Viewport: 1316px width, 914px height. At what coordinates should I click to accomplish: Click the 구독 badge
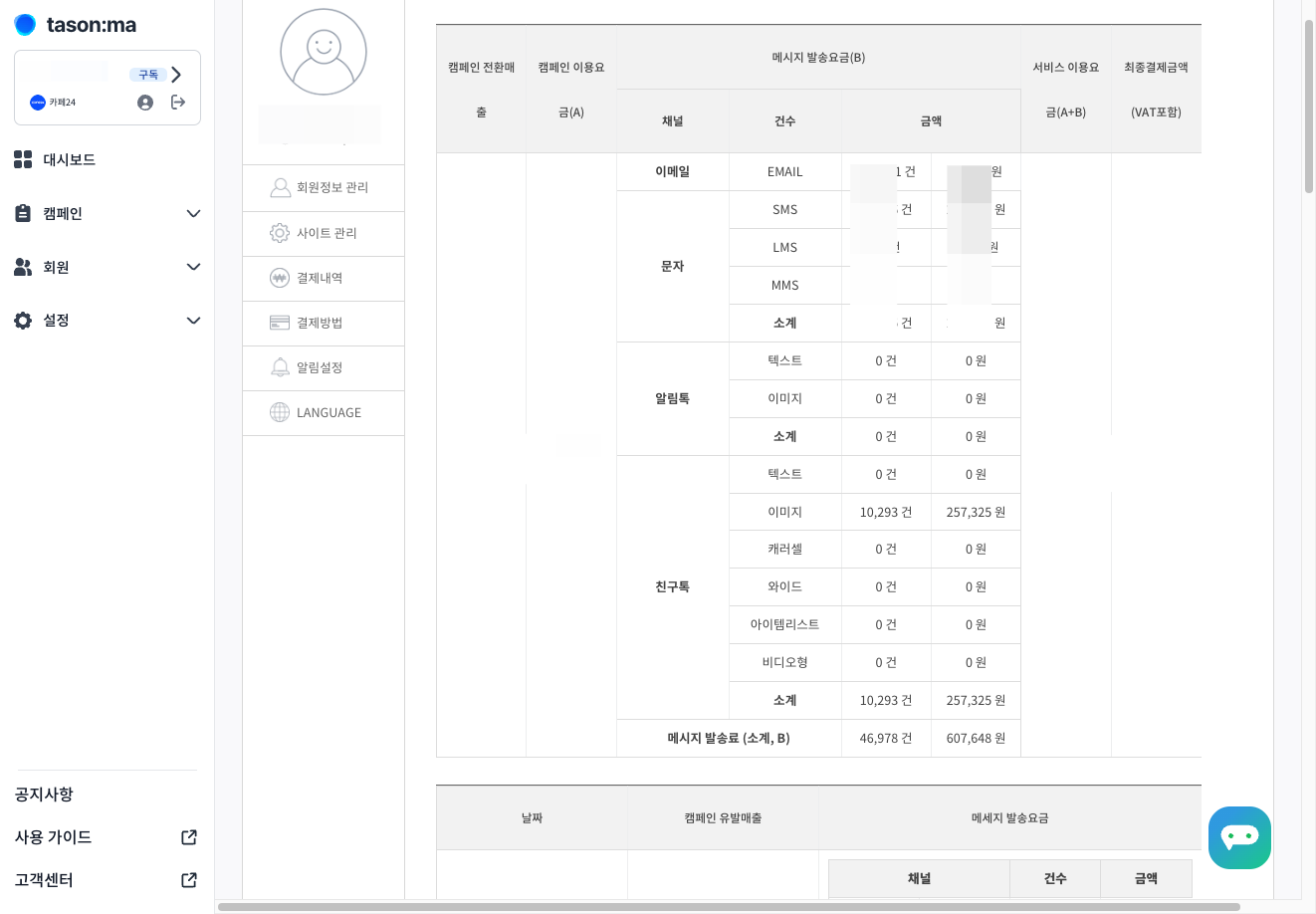[x=148, y=75]
